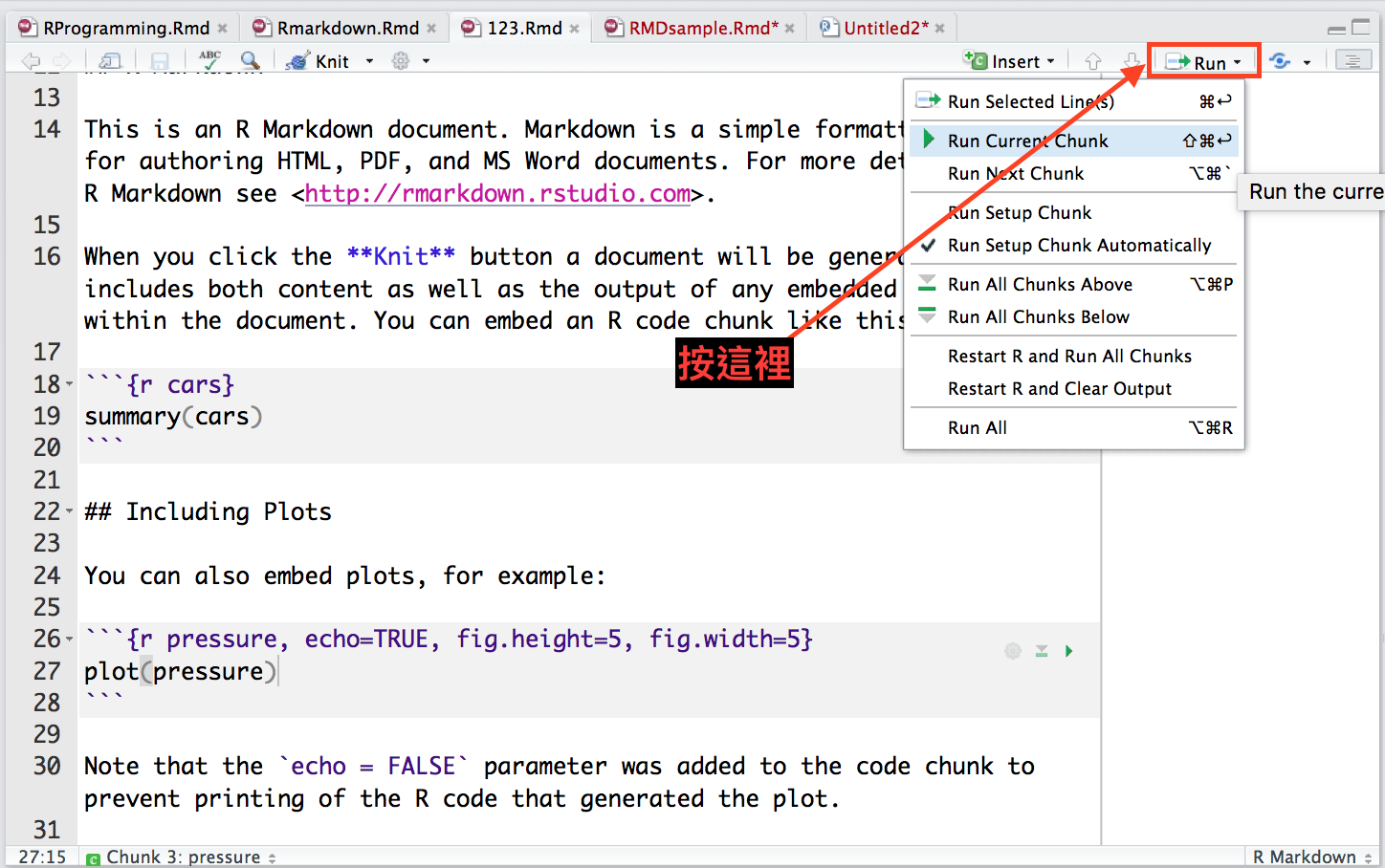The height and width of the screenshot is (868, 1385).
Task: Click the show in new window icon
Action: click(x=110, y=62)
